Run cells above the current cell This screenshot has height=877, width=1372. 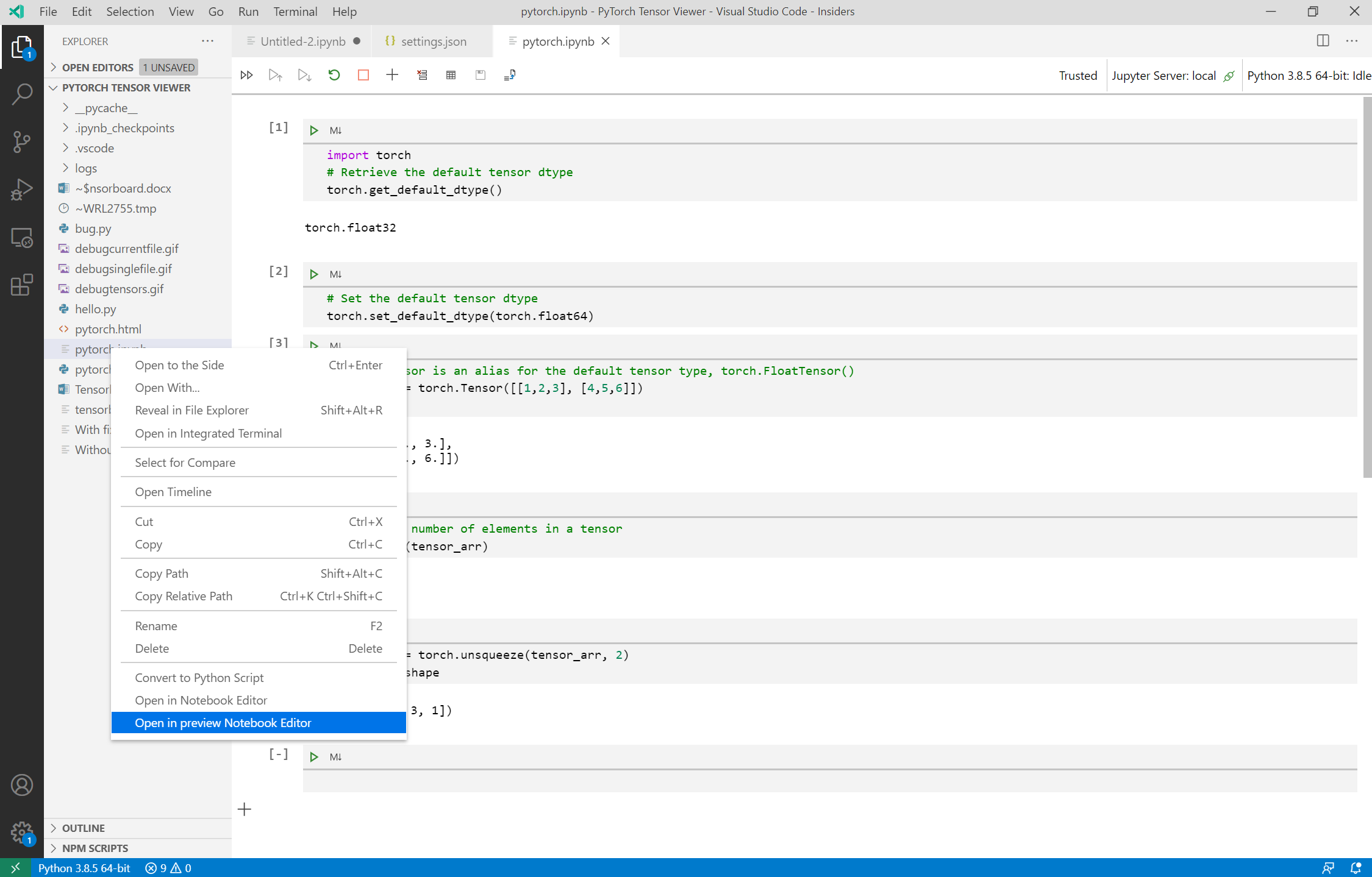pos(276,75)
